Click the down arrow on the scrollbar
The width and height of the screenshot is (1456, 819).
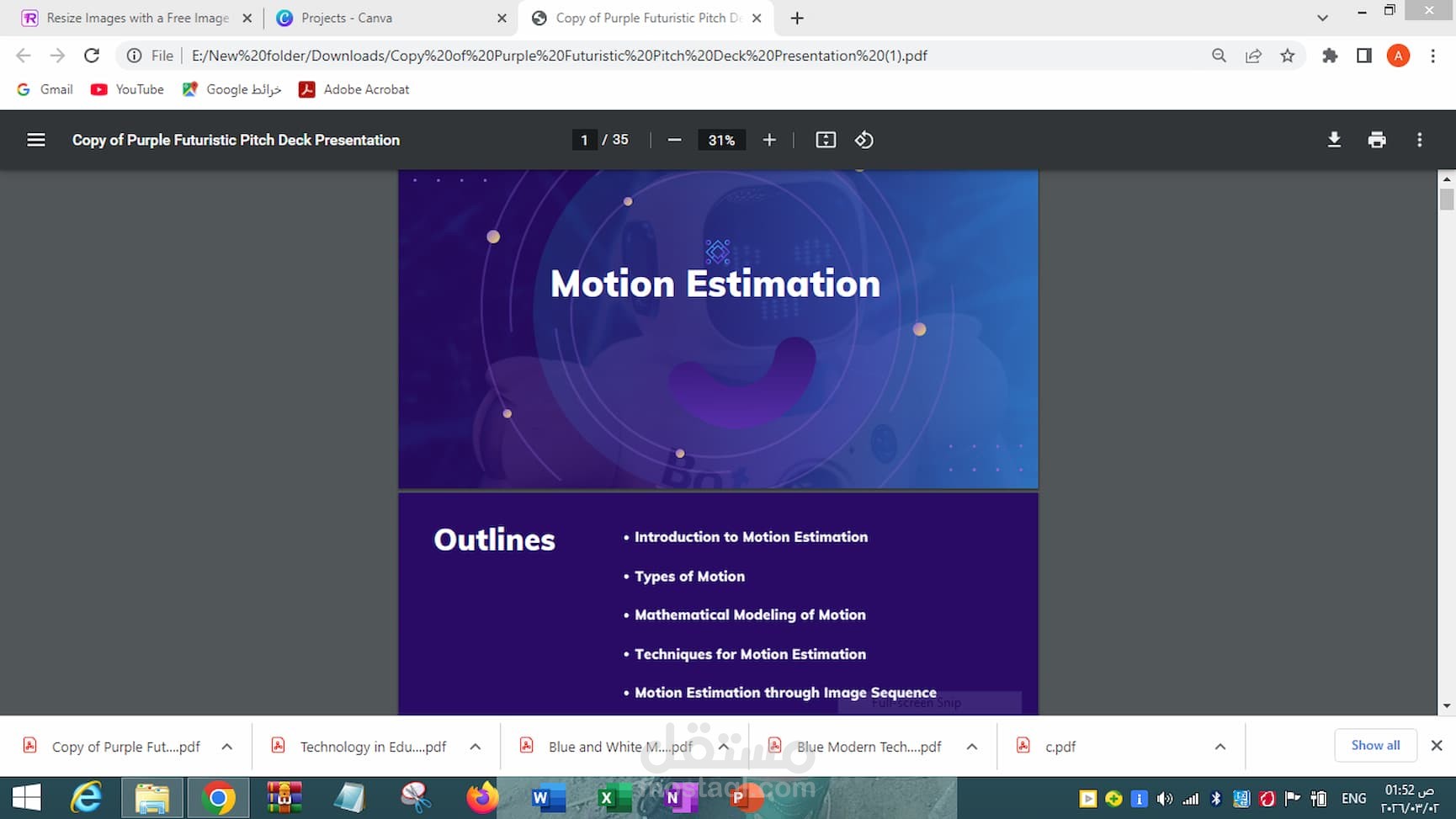1446,706
